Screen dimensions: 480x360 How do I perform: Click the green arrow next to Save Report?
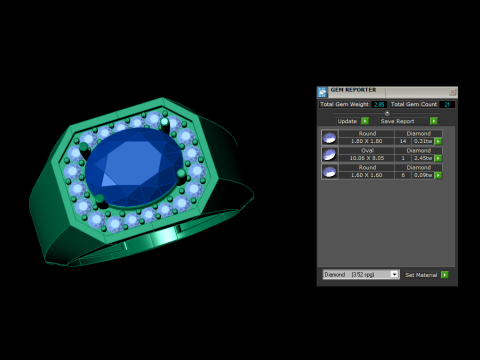(x=434, y=121)
